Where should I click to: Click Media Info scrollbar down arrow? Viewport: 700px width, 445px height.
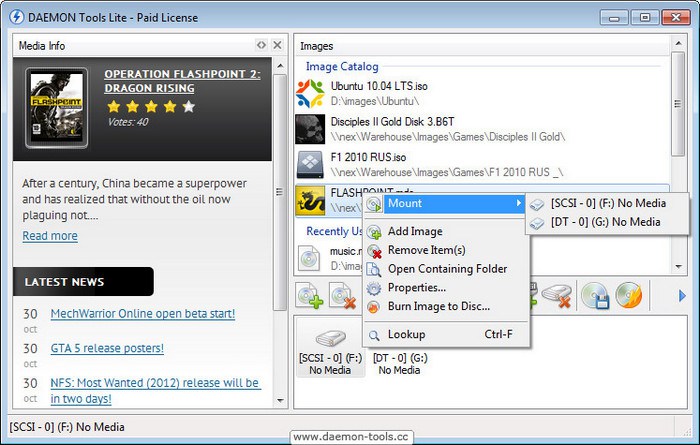[280, 400]
